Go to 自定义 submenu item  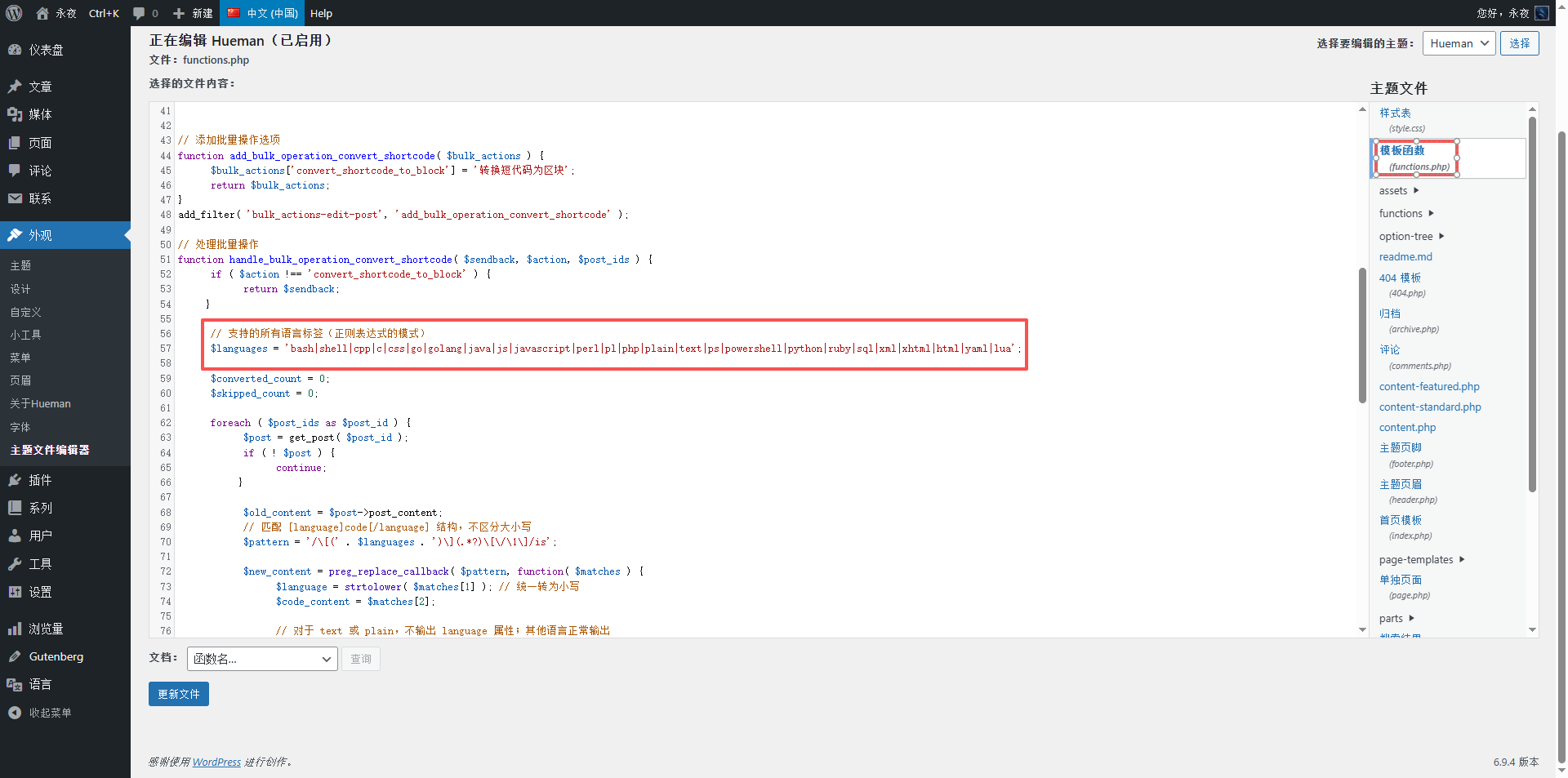click(x=25, y=312)
